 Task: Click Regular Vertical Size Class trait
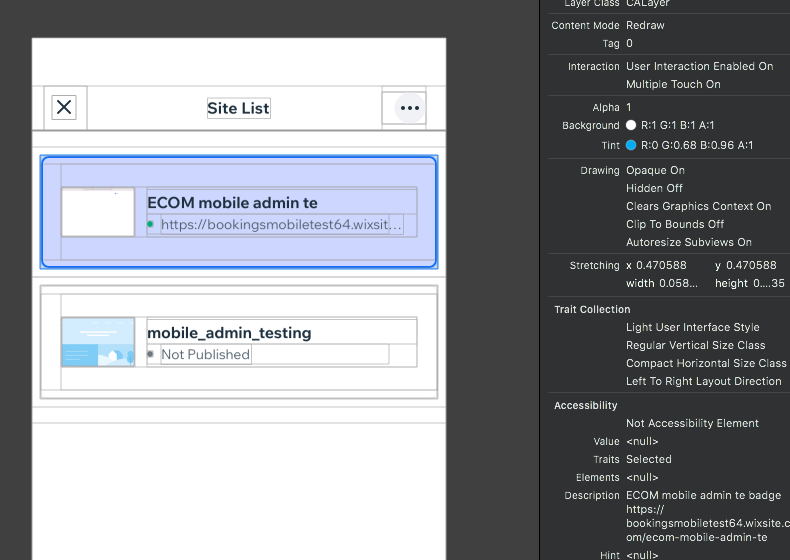[696, 345]
